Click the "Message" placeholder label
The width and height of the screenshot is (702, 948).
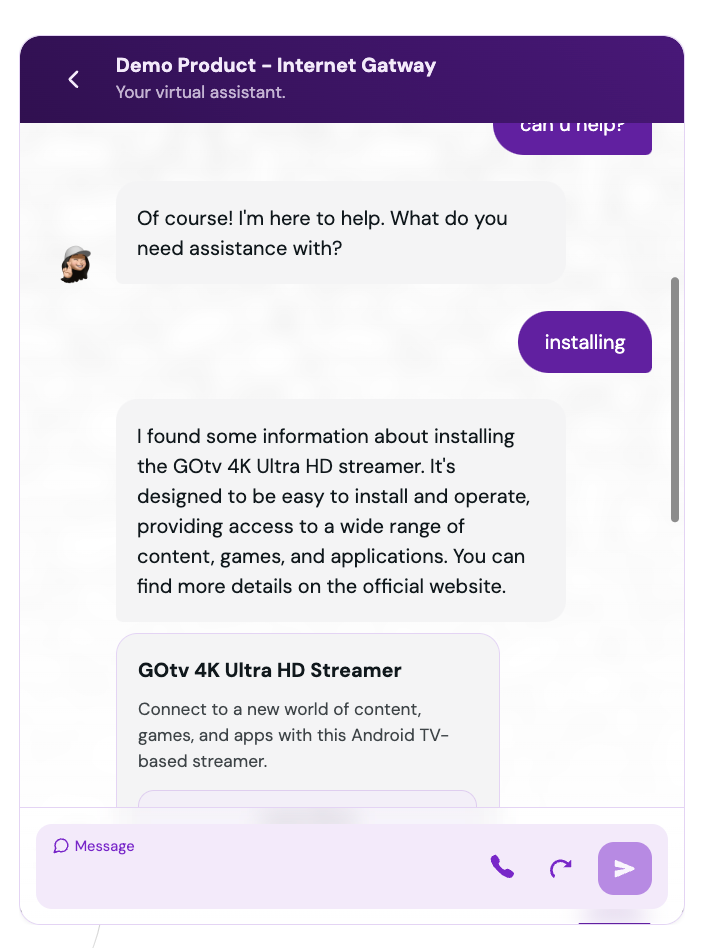coord(104,846)
